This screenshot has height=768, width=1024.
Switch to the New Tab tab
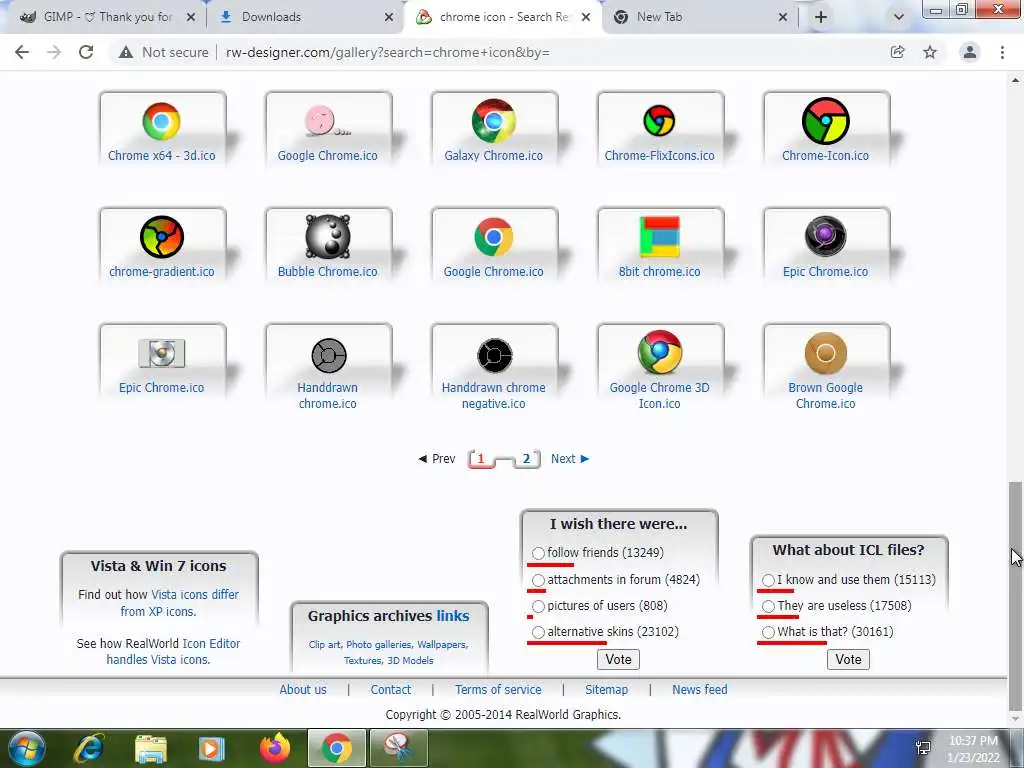point(700,17)
